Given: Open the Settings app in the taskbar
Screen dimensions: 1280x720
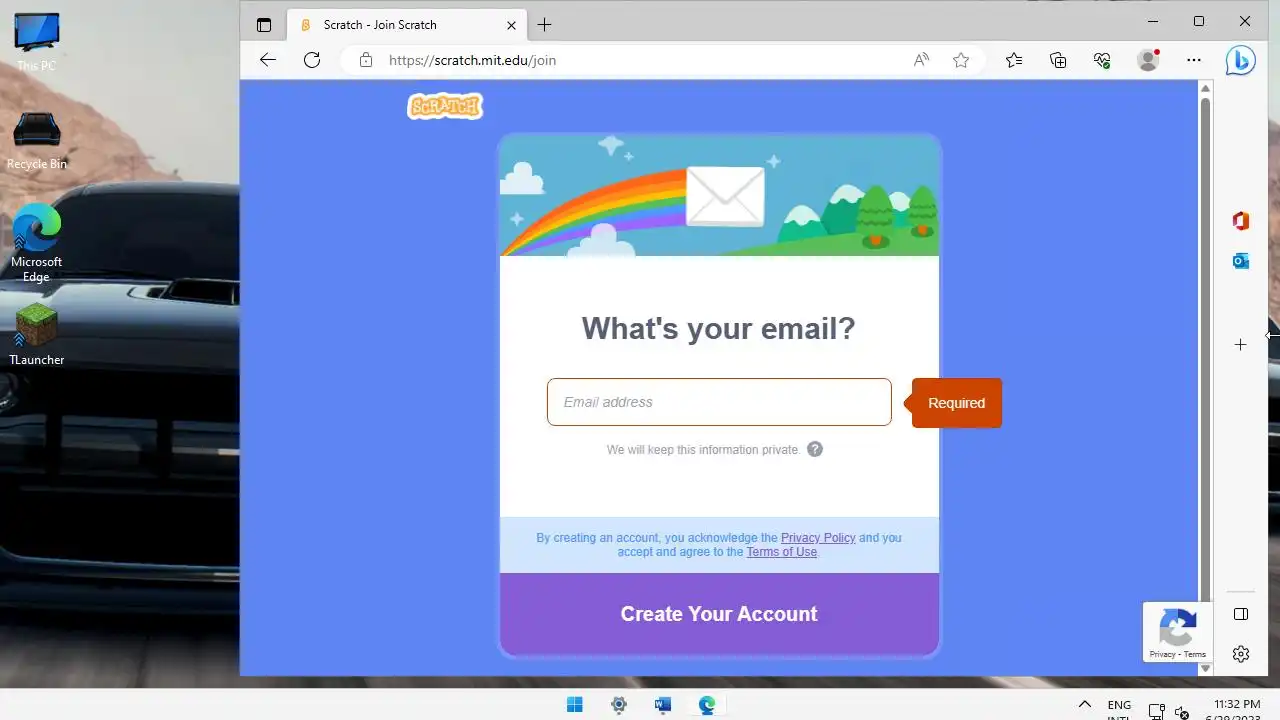Looking at the screenshot, I should click(619, 705).
